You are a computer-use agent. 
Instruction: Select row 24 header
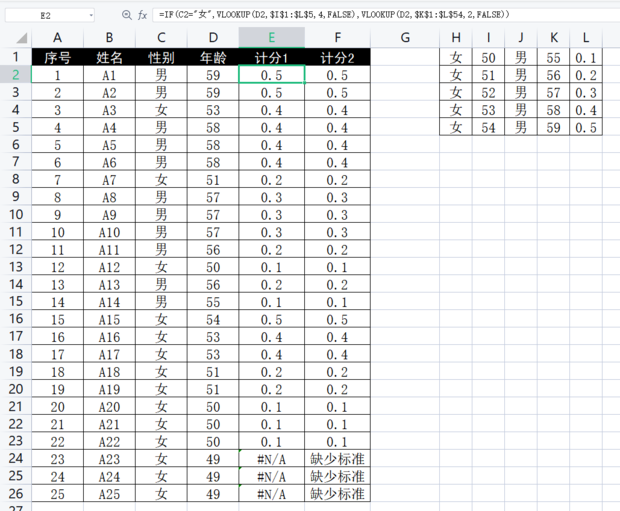click(x=15, y=459)
